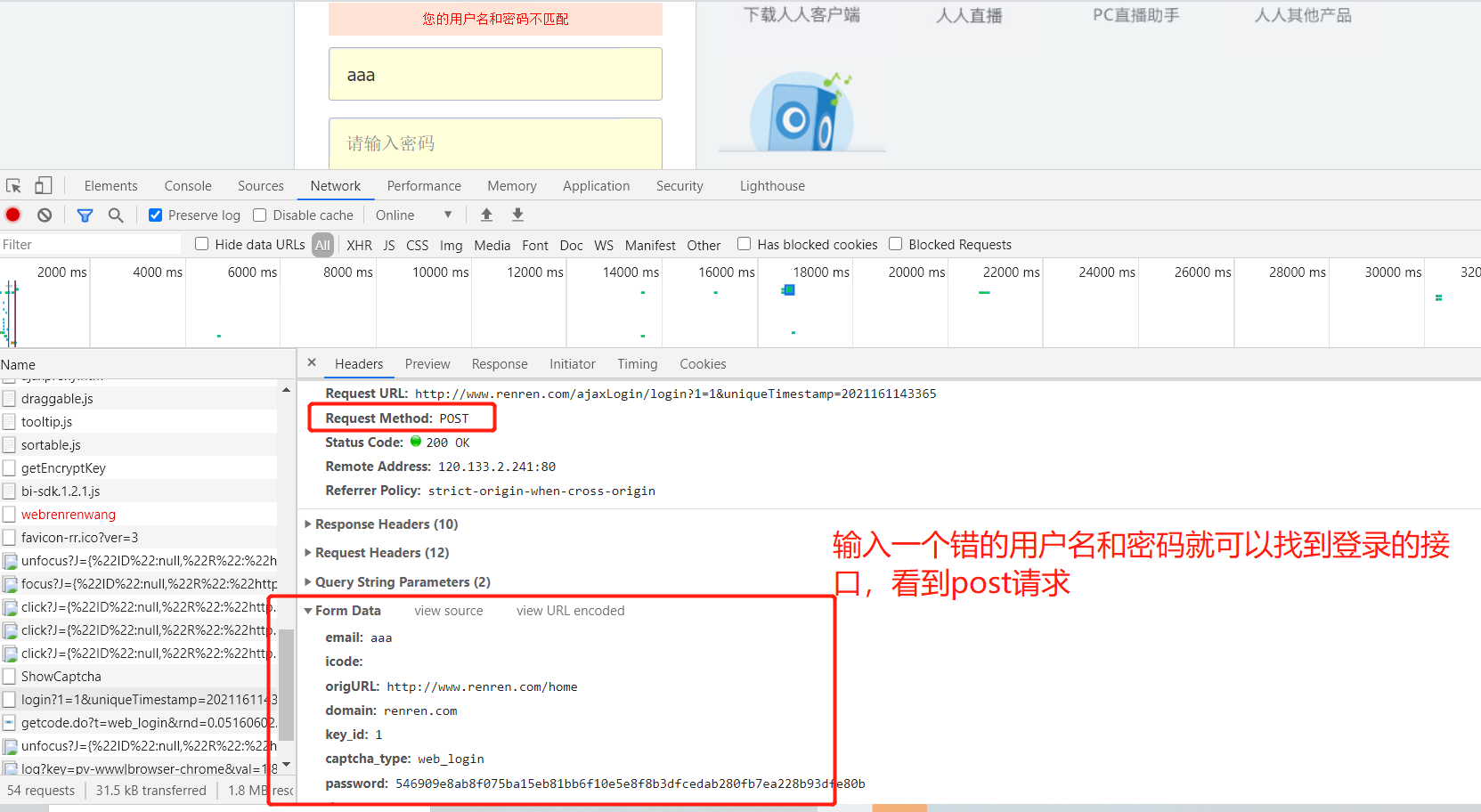Viewport: 1481px width, 812px height.
Task: Open 人人直播 link on webpage
Action: 969,15
